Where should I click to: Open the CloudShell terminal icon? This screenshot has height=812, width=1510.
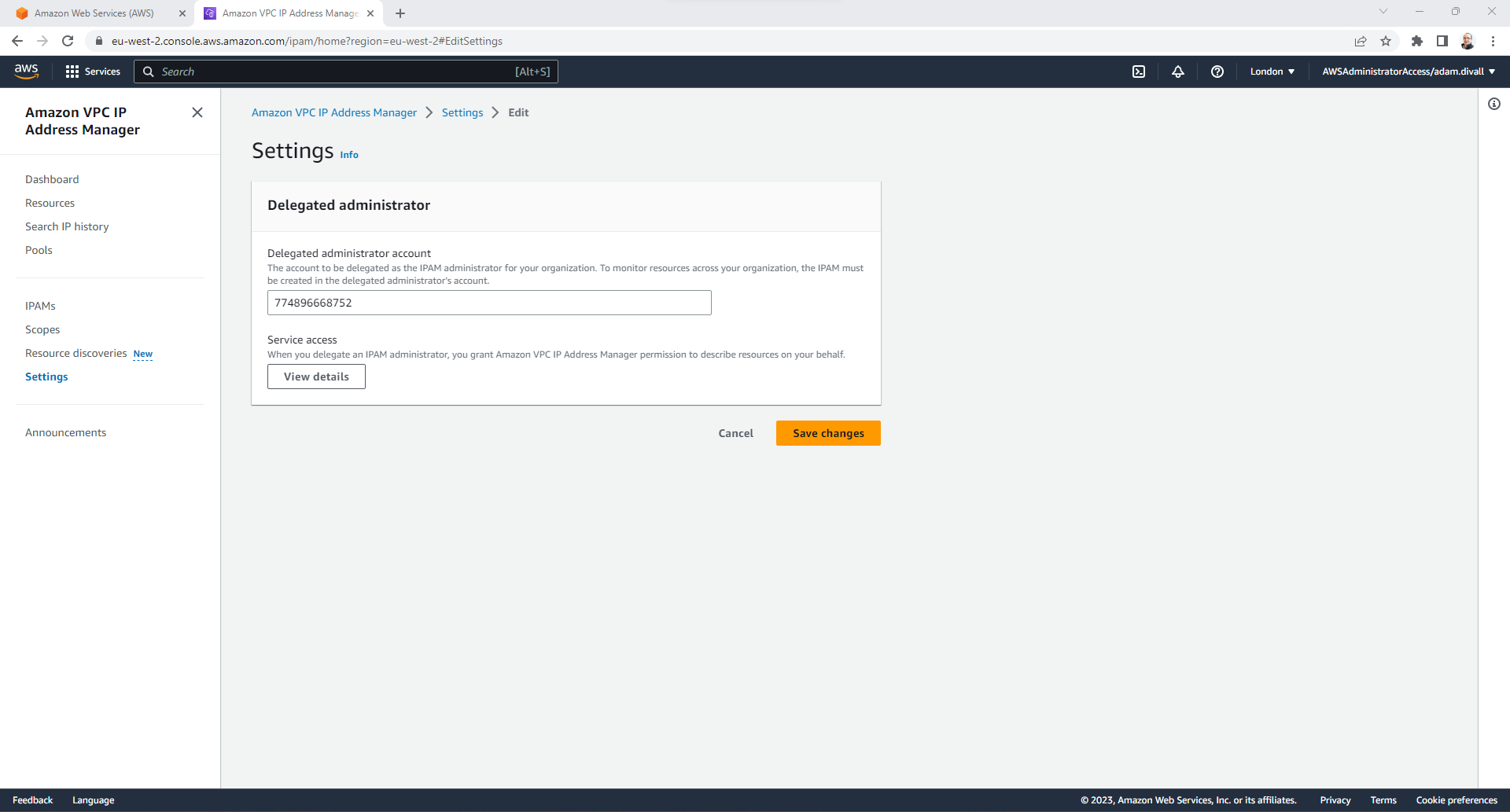click(1139, 72)
